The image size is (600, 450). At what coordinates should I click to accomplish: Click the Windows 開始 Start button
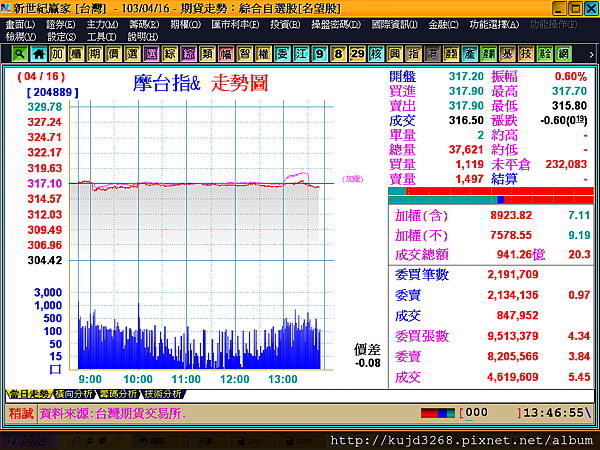point(29,441)
